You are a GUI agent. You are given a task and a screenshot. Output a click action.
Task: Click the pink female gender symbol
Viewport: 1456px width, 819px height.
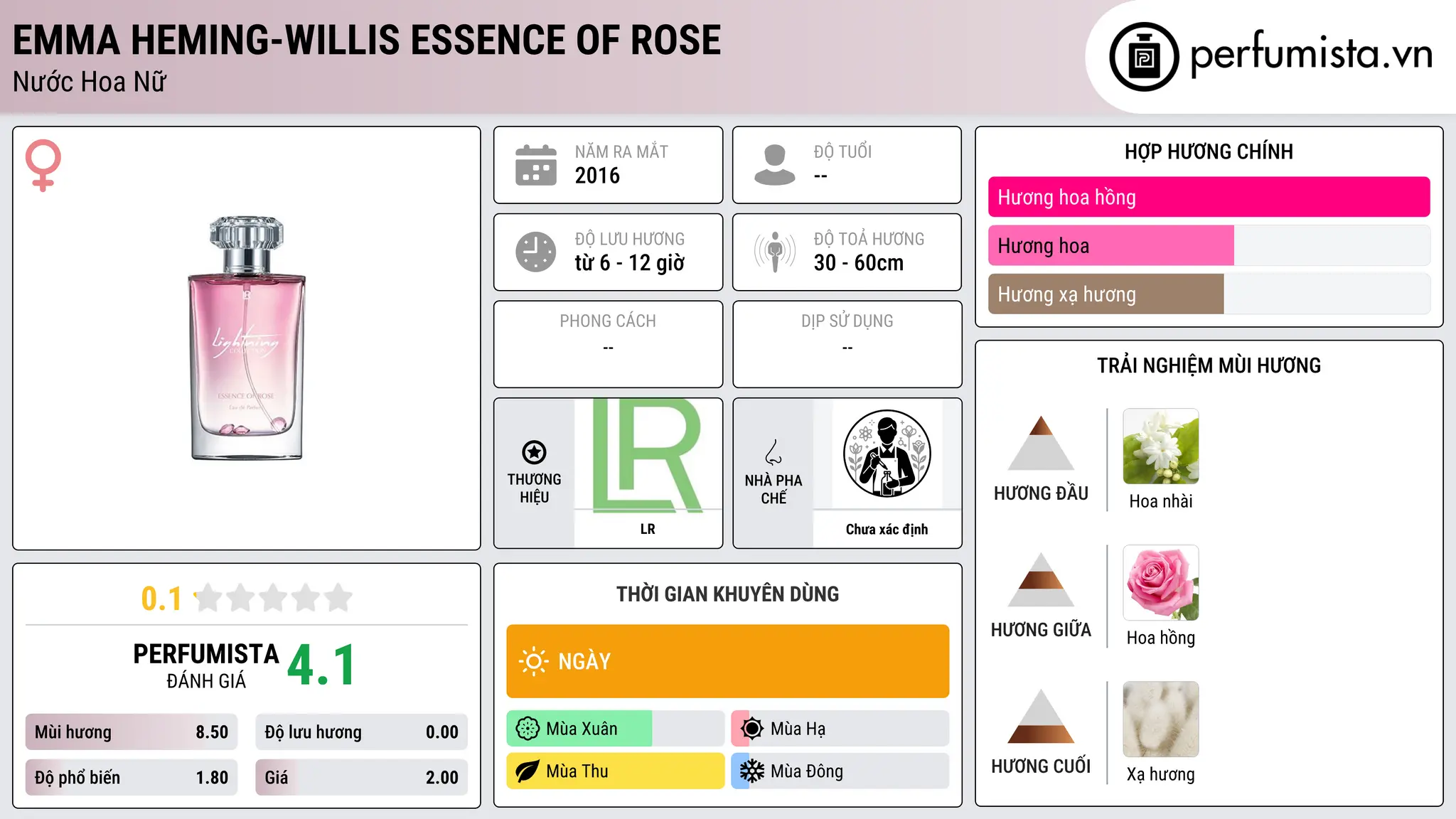coord(43,166)
